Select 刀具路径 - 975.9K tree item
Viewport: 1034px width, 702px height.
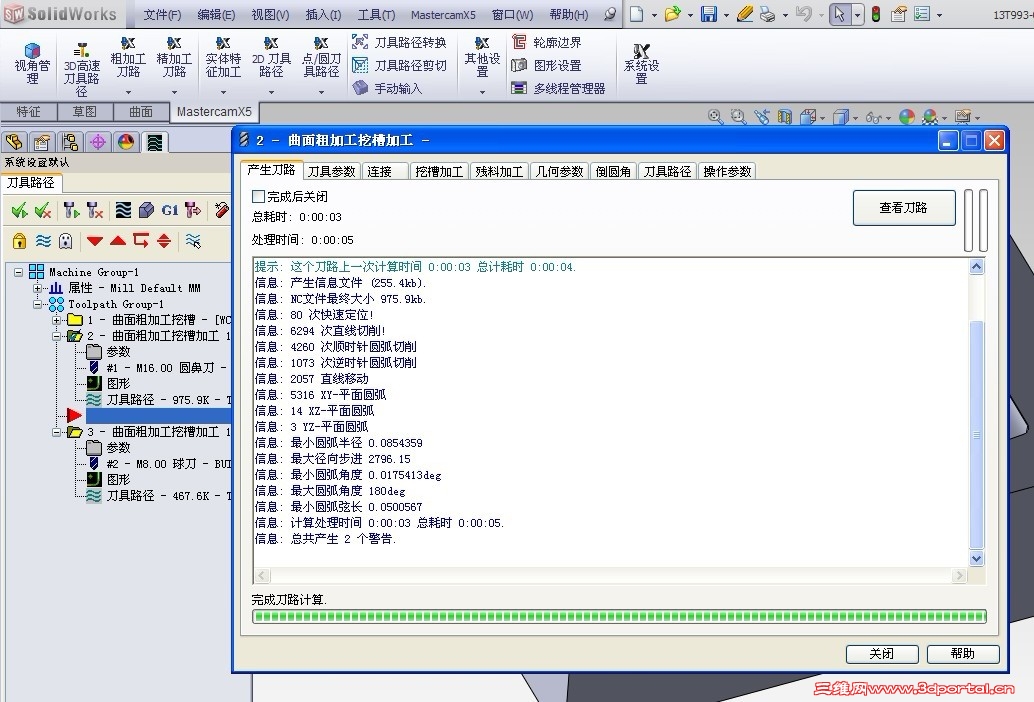(x=159, y=399)
